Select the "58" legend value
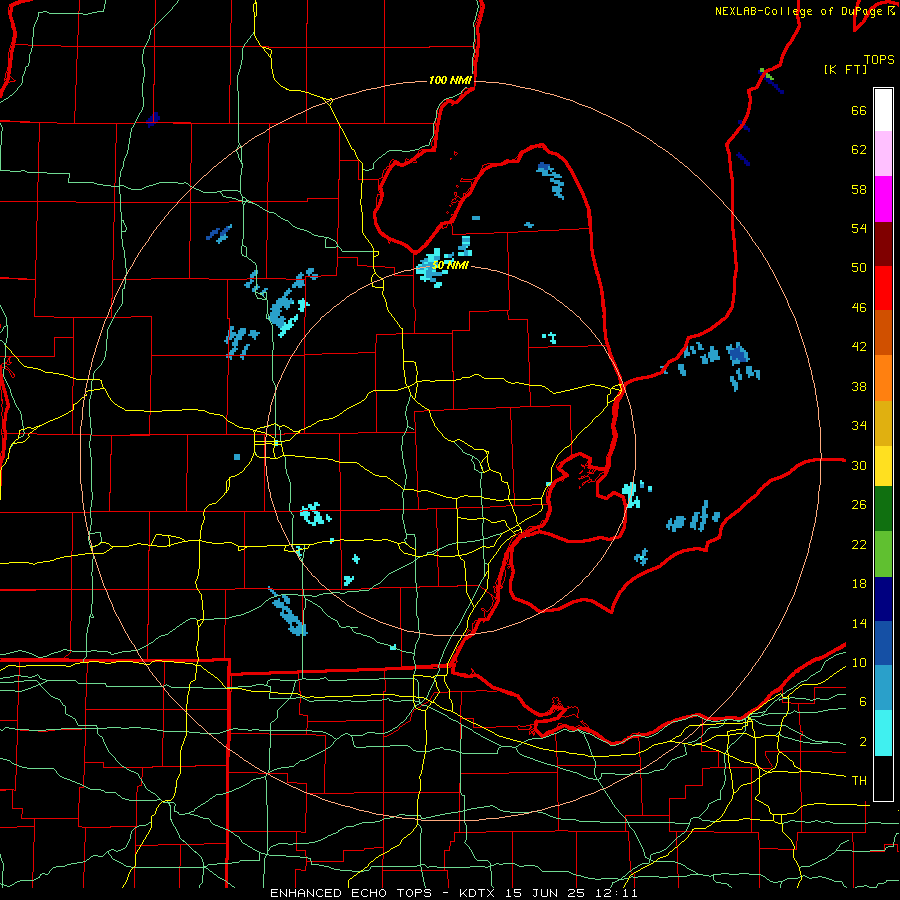The width and height of the screenshot is (900, 900). coord(859,189)
